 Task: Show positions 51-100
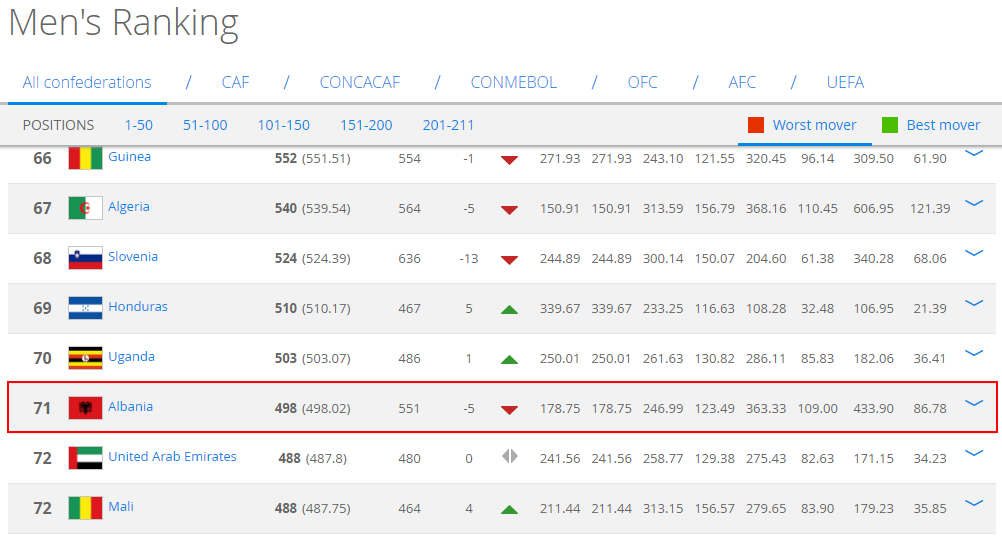click(x=205, y=125)
